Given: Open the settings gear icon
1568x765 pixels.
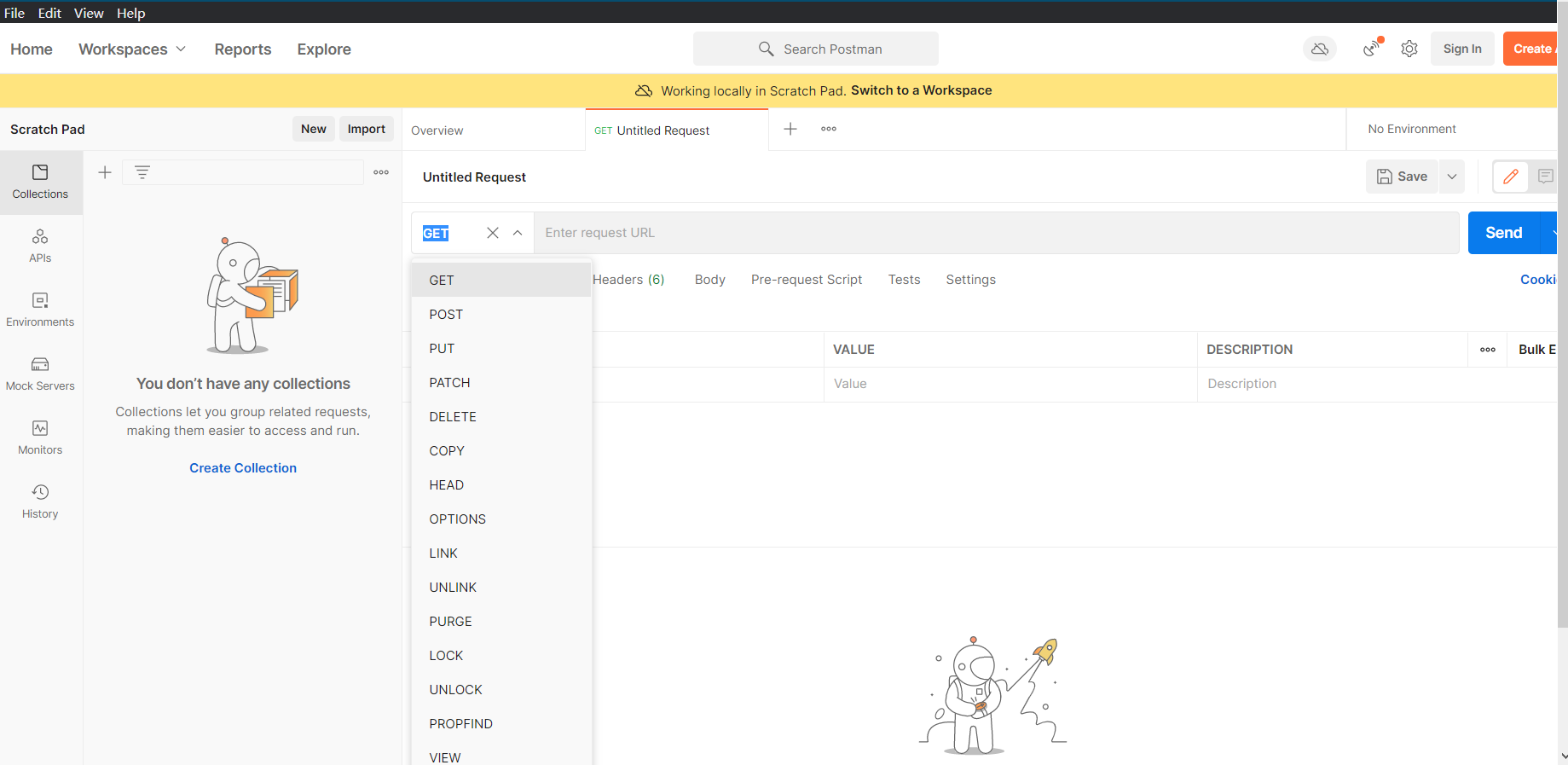Looking at the screenshot, I should pyautogui.click(x=1409, y=49).
